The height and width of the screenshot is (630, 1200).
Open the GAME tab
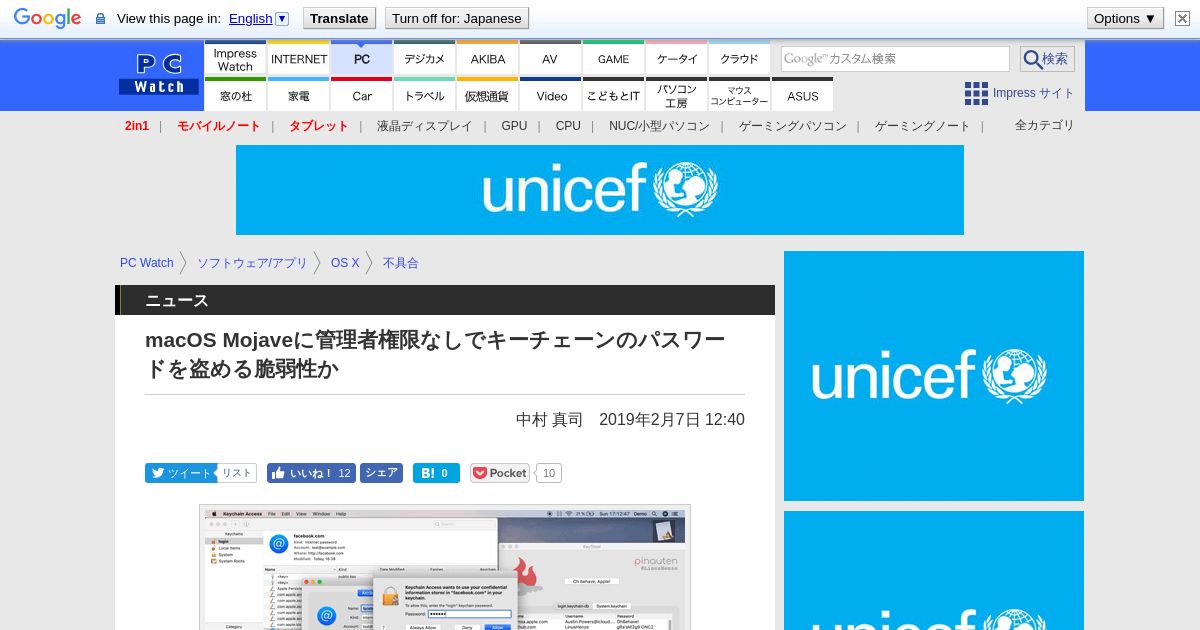[613, 59]
